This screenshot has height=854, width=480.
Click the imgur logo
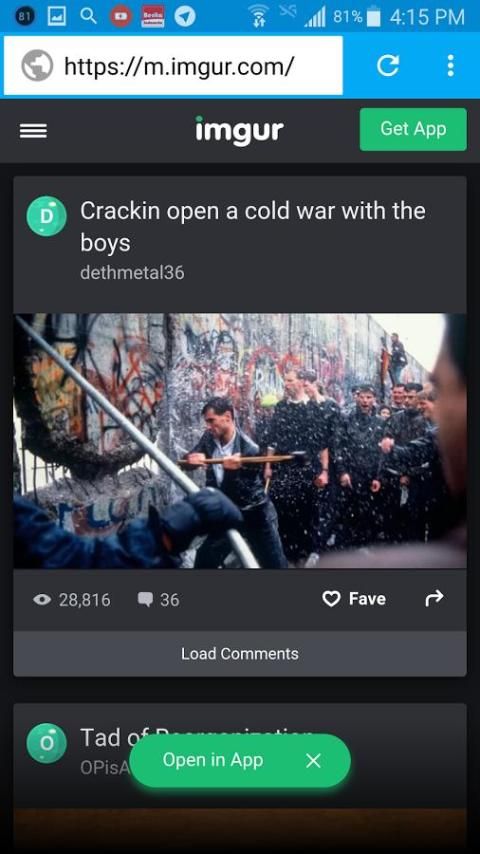click(240, 131)
